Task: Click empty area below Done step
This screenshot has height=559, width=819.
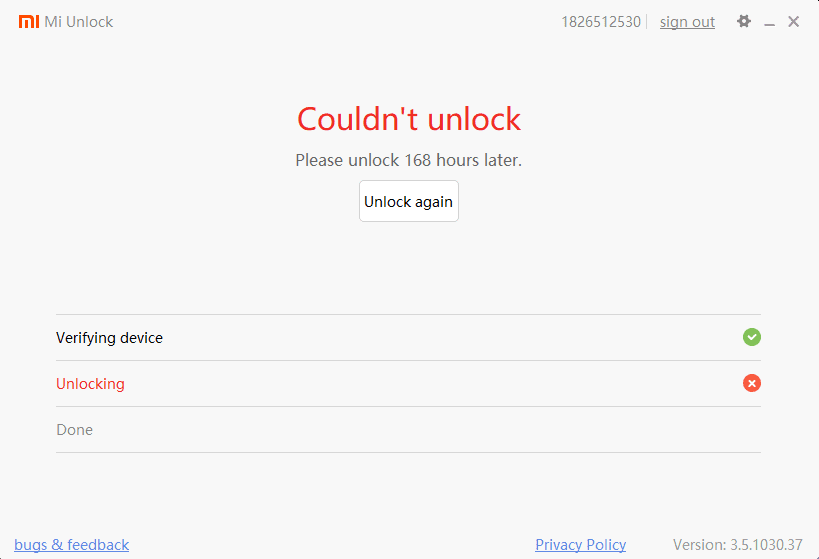Action: click(x=408, y=491)
